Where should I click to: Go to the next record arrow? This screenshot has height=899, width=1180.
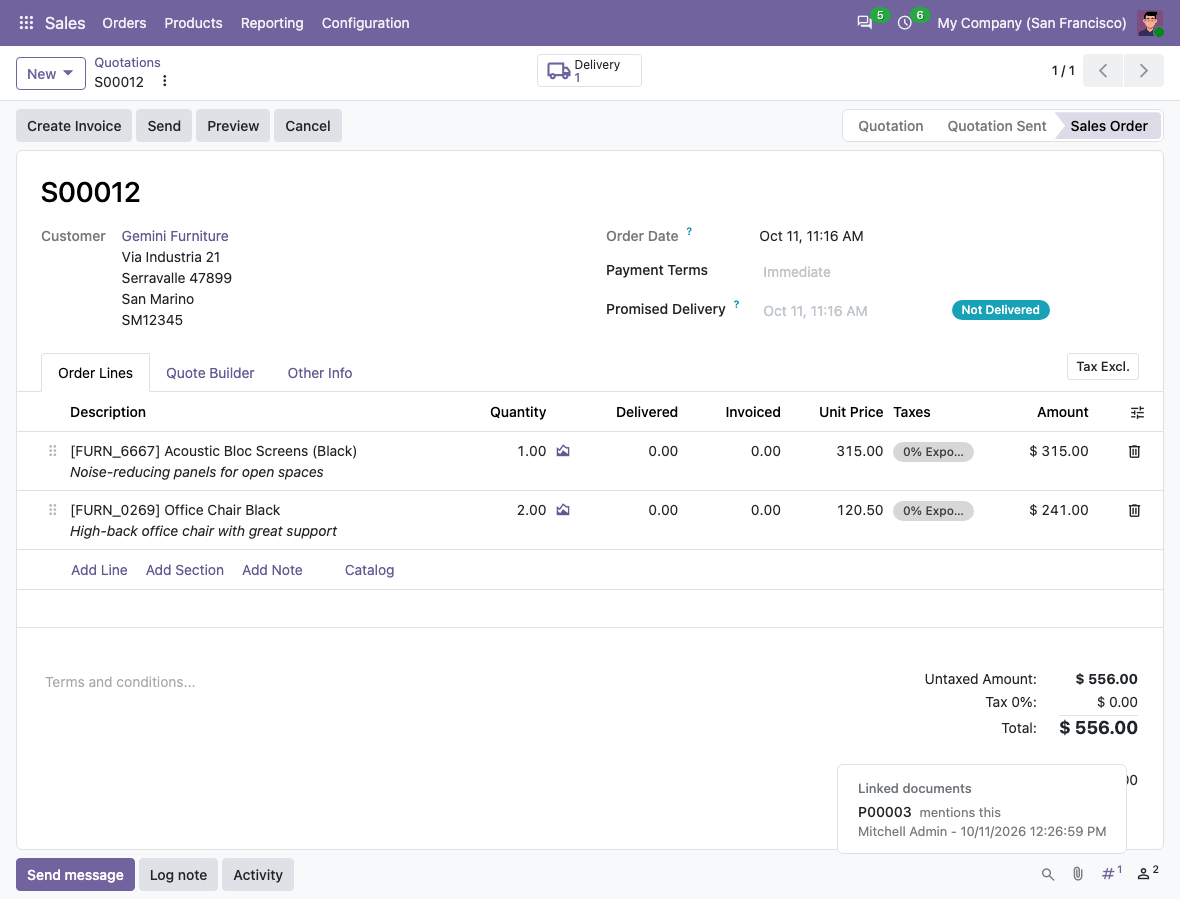point(1144,71)
